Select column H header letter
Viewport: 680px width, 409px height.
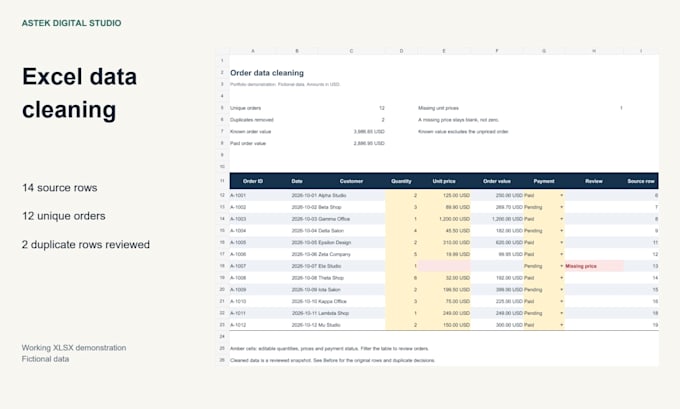594,51
